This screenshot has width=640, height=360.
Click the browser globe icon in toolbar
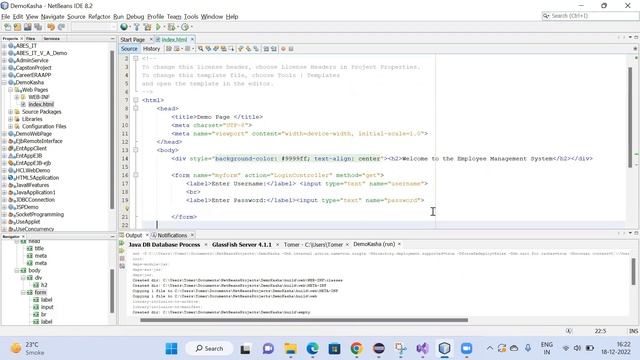[x=124, y=27]
